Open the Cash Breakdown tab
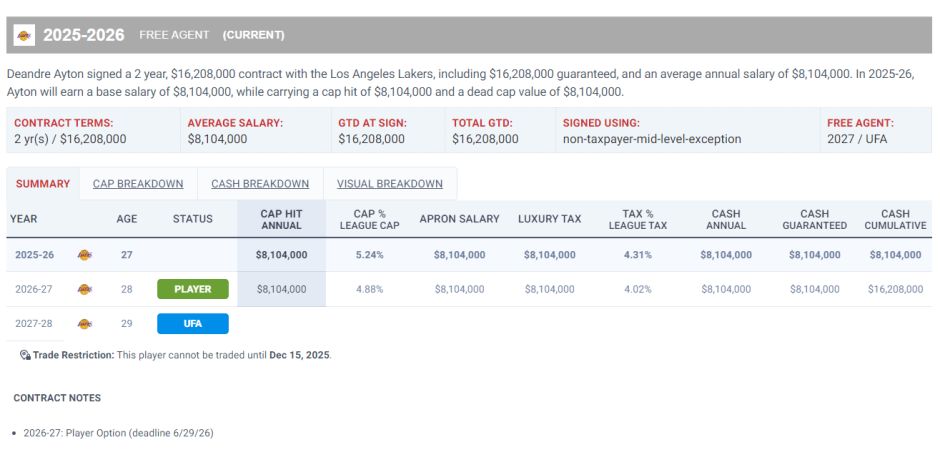Screen dimensions: 940x455 coord(260,184)
